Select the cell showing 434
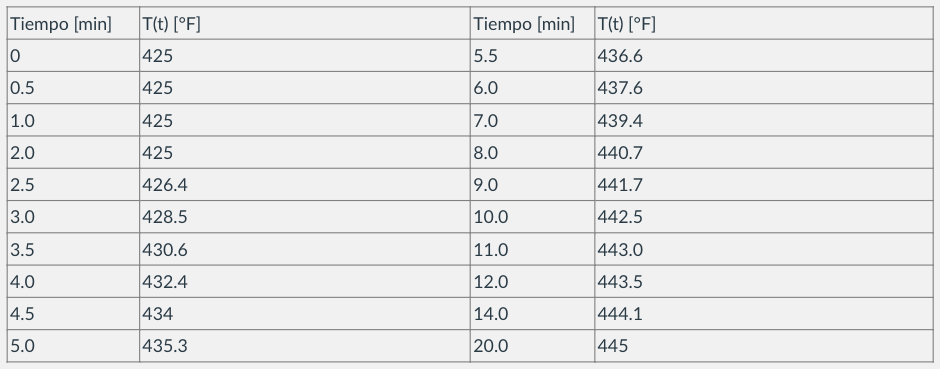 [x=305, y=313]
